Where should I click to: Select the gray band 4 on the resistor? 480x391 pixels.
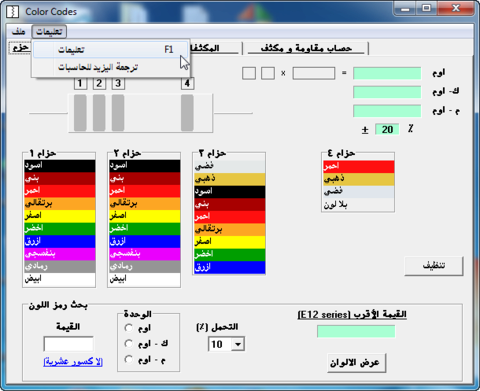tap(187, 113)
